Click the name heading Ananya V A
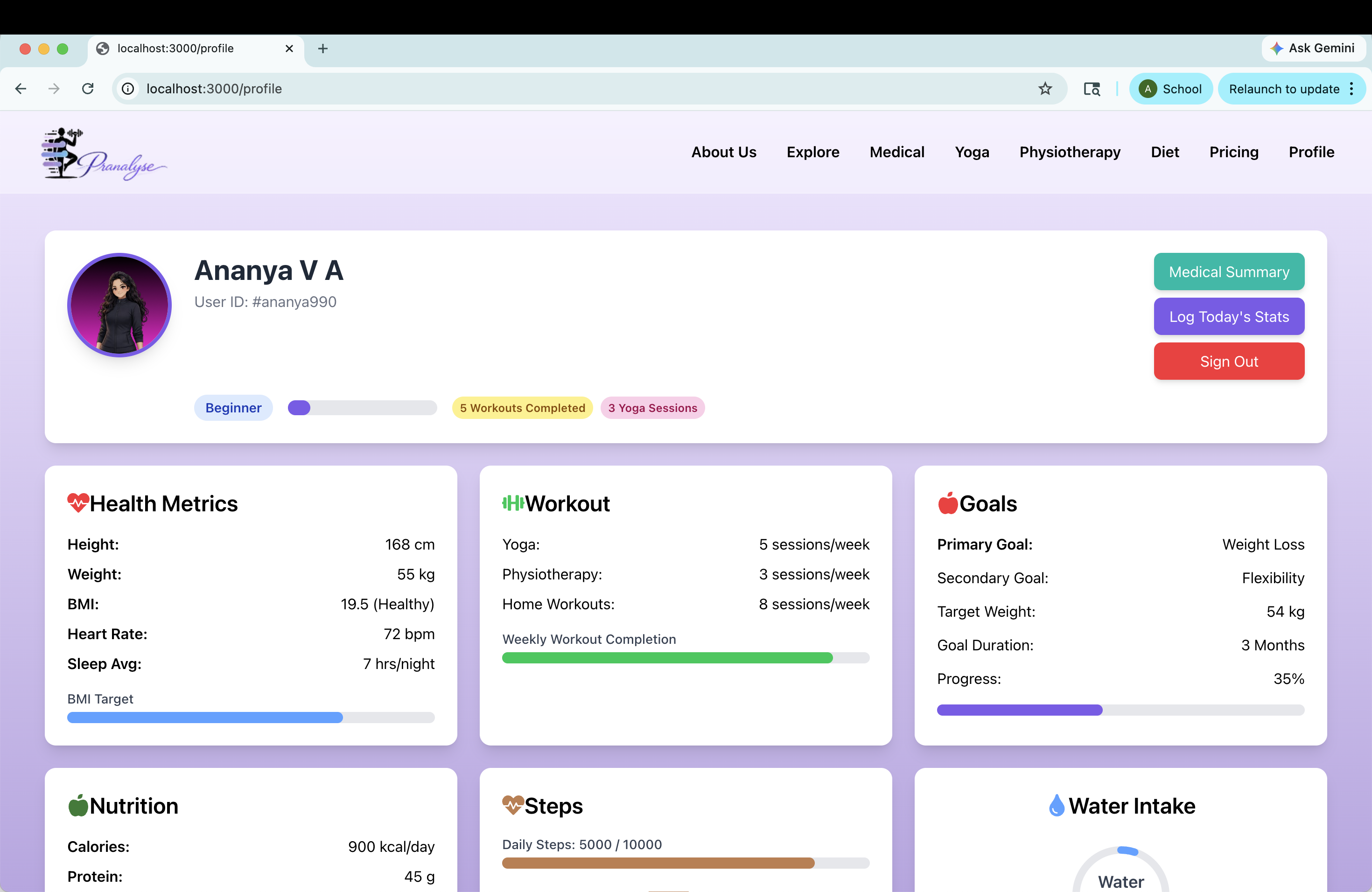 pos(269,270)
